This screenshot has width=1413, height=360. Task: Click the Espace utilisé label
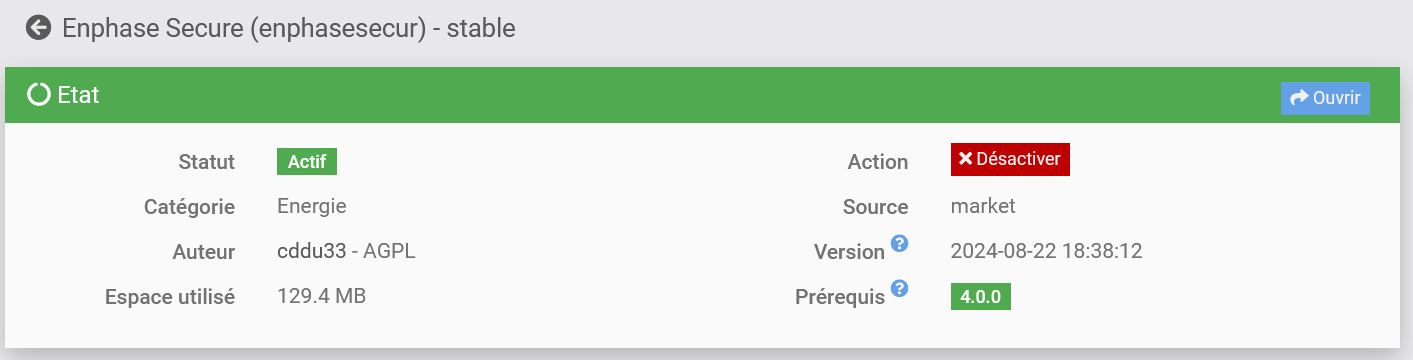click(170, 297)
